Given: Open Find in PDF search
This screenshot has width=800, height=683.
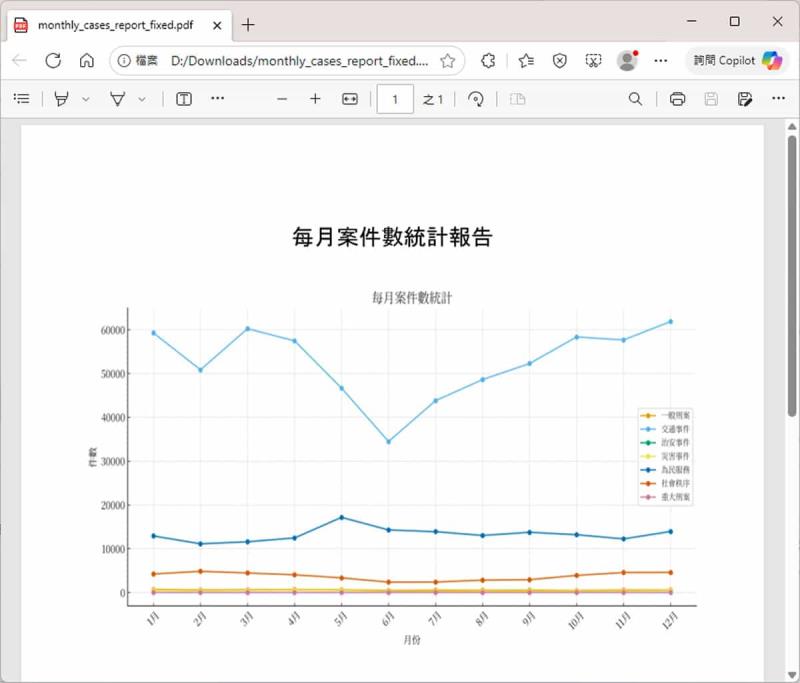Looking at the screenshot, I should click(635, 99).
